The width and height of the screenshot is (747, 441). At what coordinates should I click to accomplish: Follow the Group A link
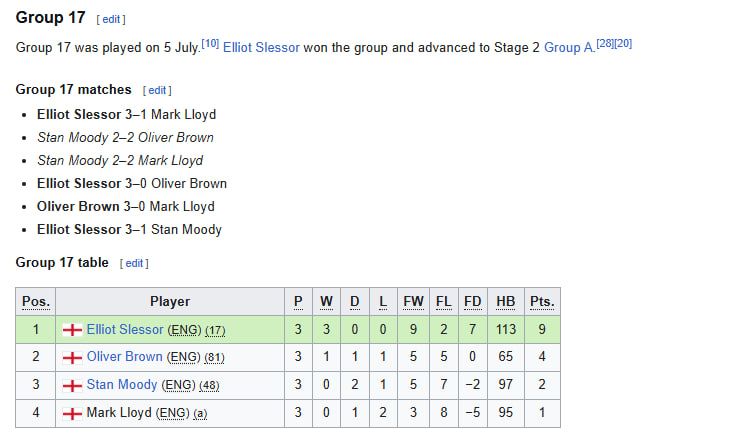pyautogui.click(x=569, y=48)
